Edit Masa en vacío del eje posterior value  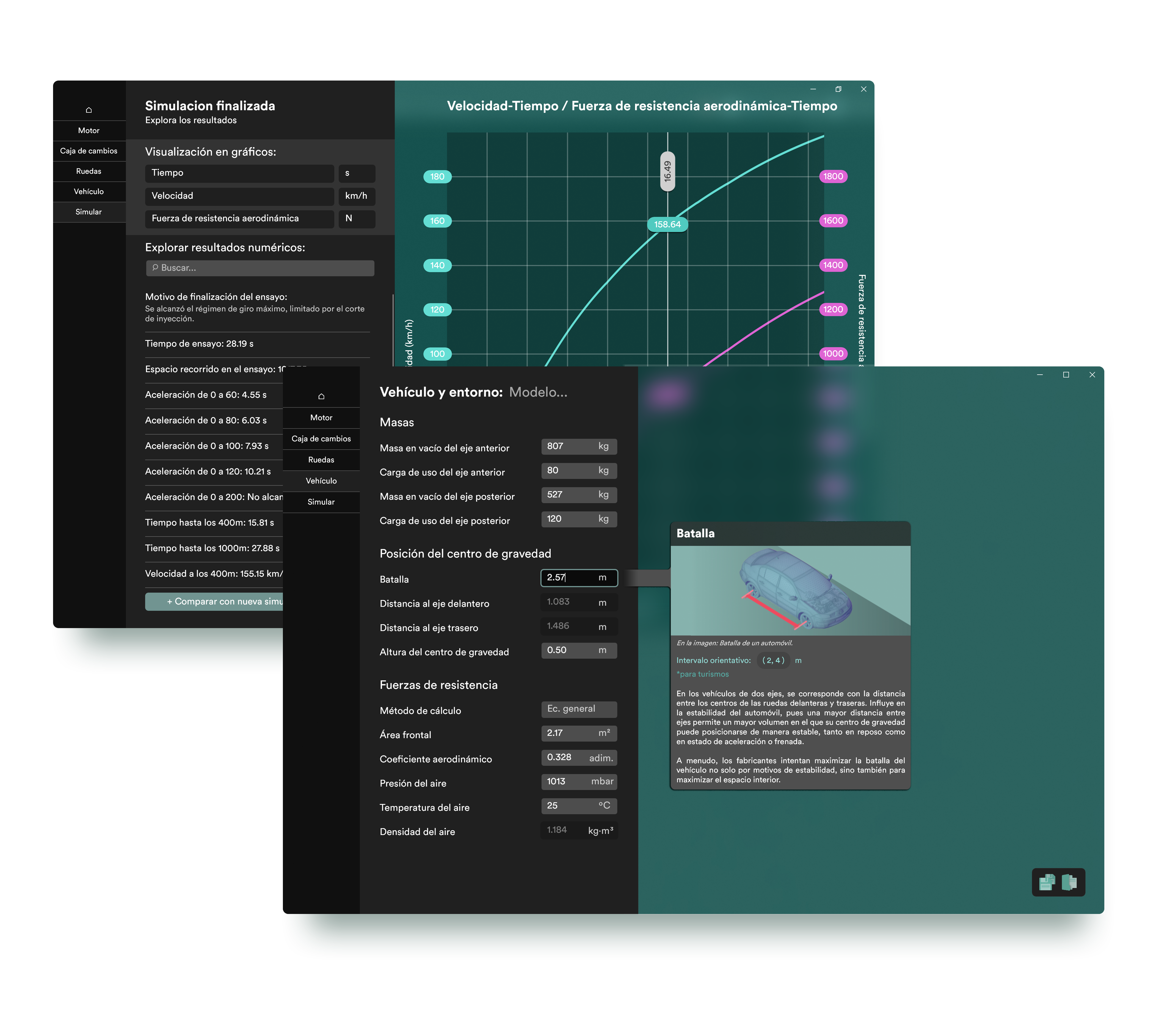click(579, 495)
